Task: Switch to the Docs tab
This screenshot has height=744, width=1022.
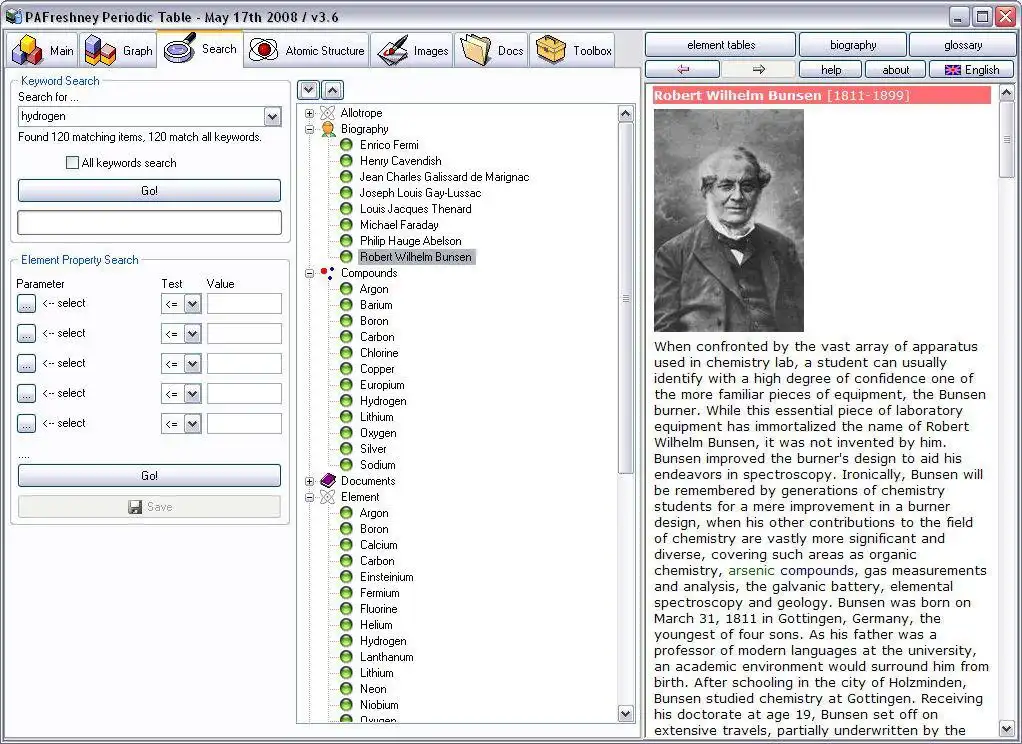Action: click(x=491, y=50)
